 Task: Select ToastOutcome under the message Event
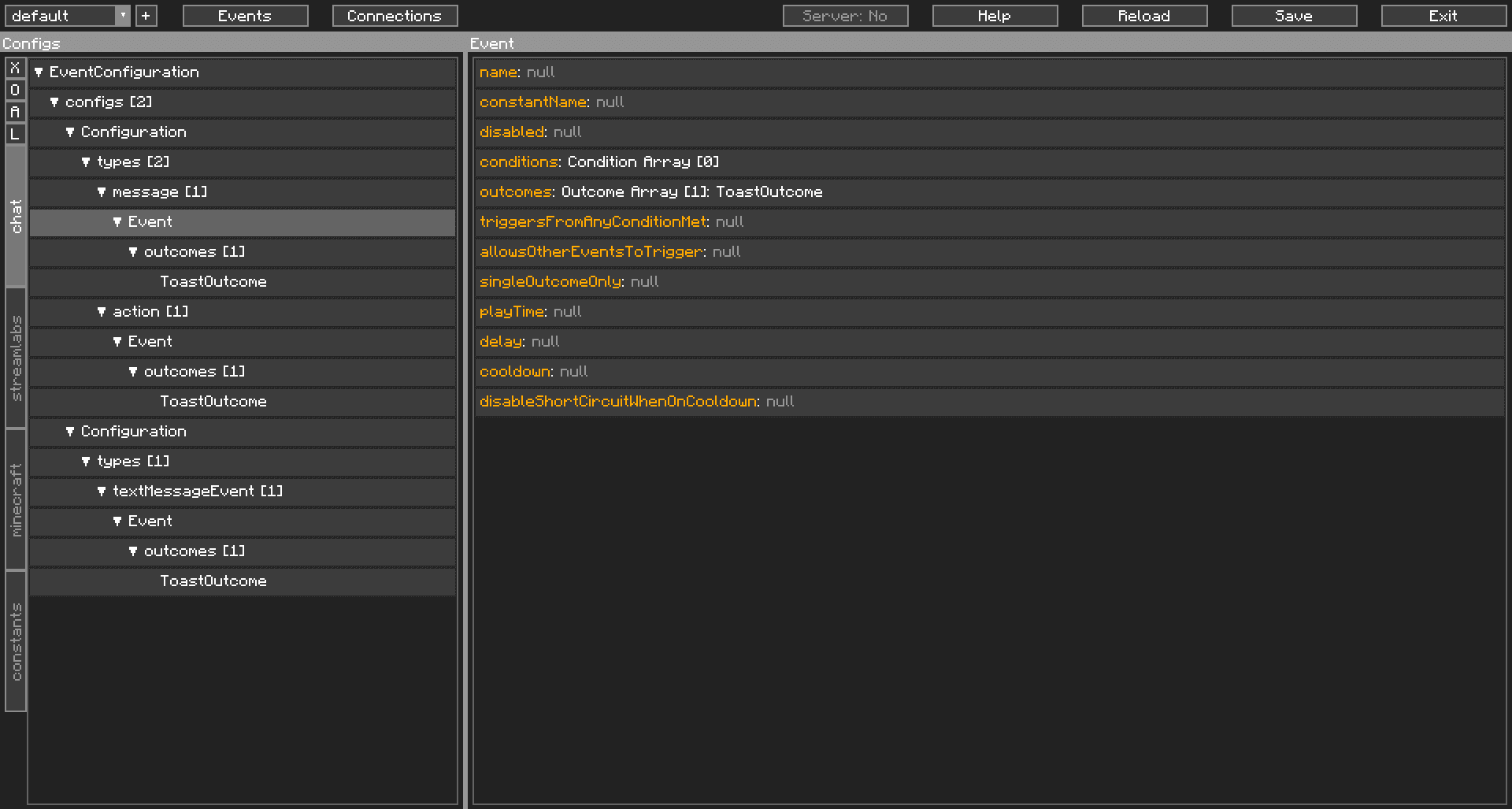(x=243, y=282)
